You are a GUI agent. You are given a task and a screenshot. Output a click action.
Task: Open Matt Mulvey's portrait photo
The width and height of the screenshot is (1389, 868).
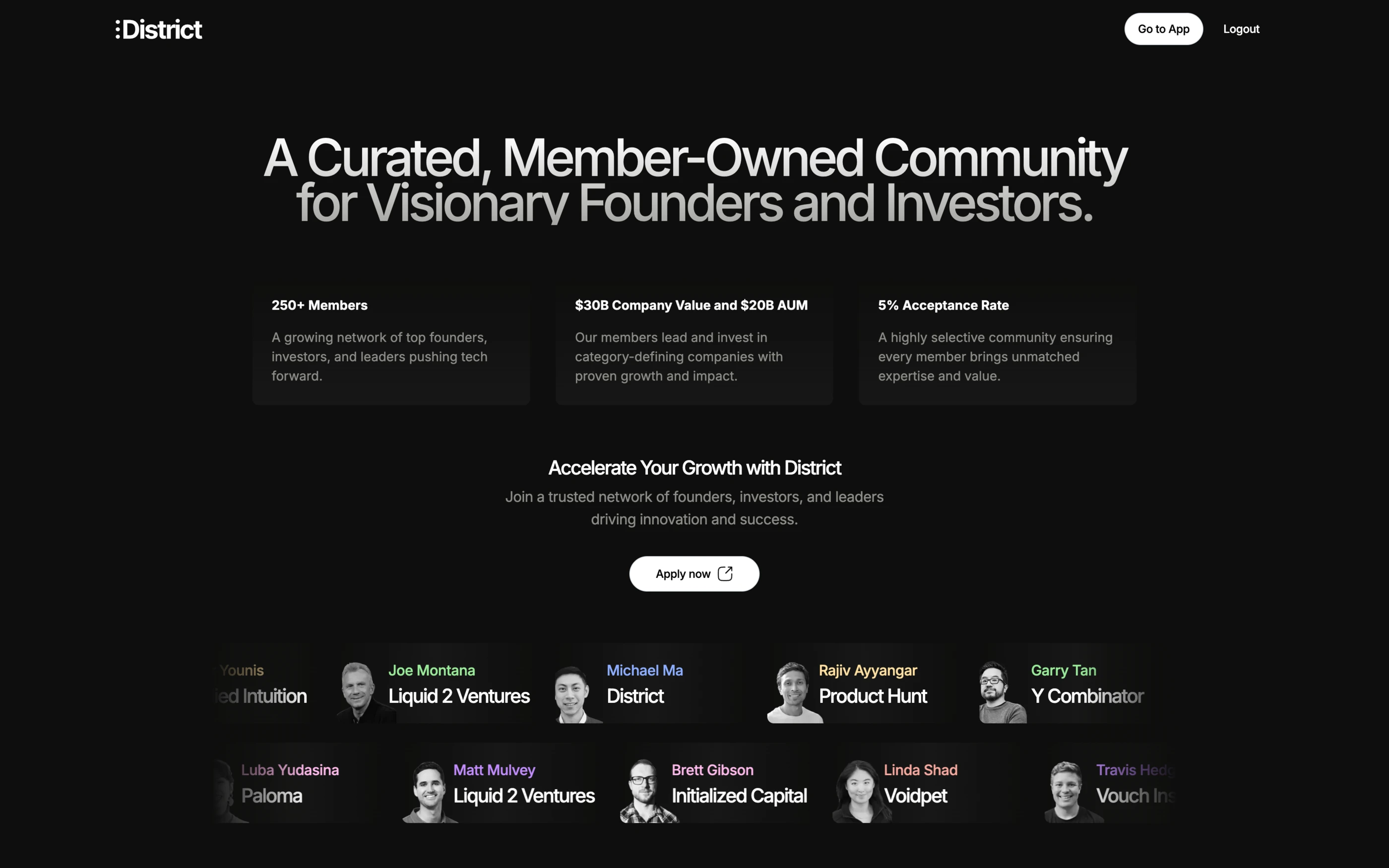429,792
